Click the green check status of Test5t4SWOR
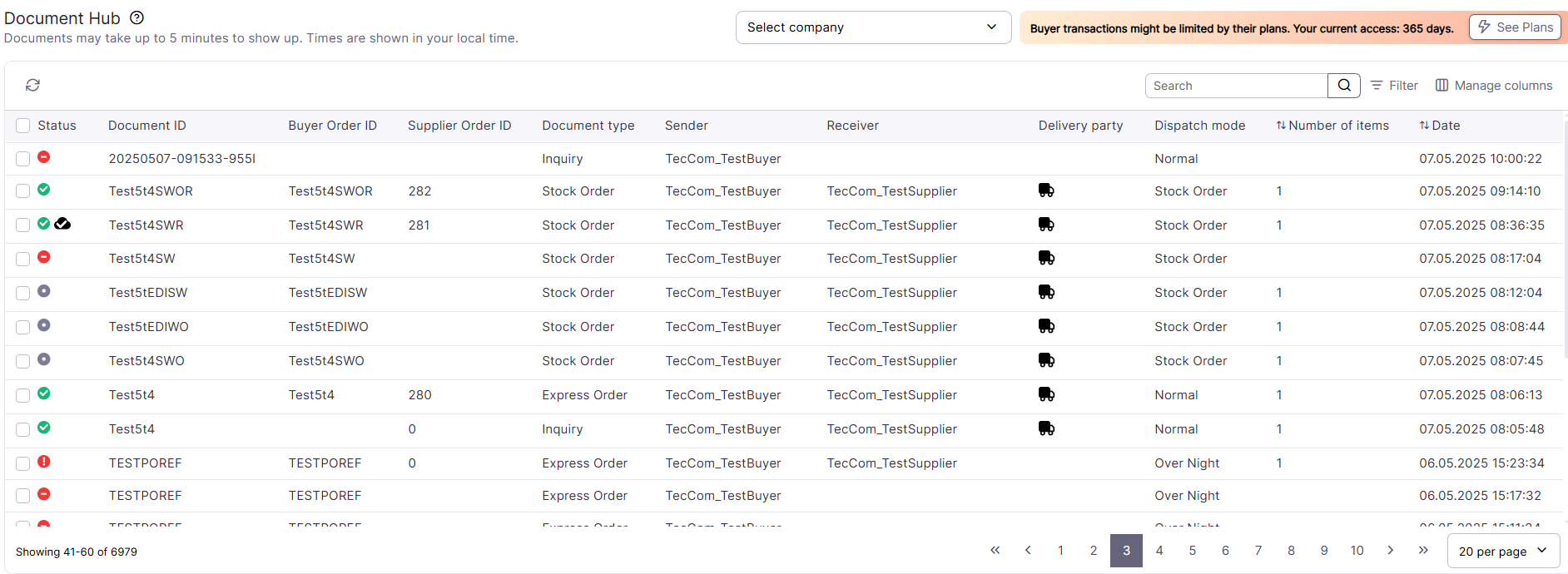The width and height of the screenshot is (1568, 574). tap(44, 190)
